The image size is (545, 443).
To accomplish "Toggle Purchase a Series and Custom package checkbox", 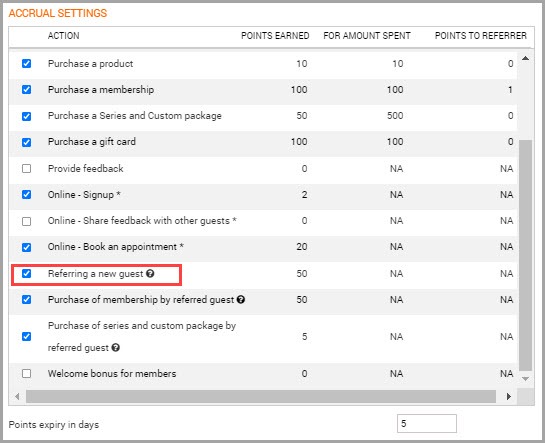I will 26,116.
